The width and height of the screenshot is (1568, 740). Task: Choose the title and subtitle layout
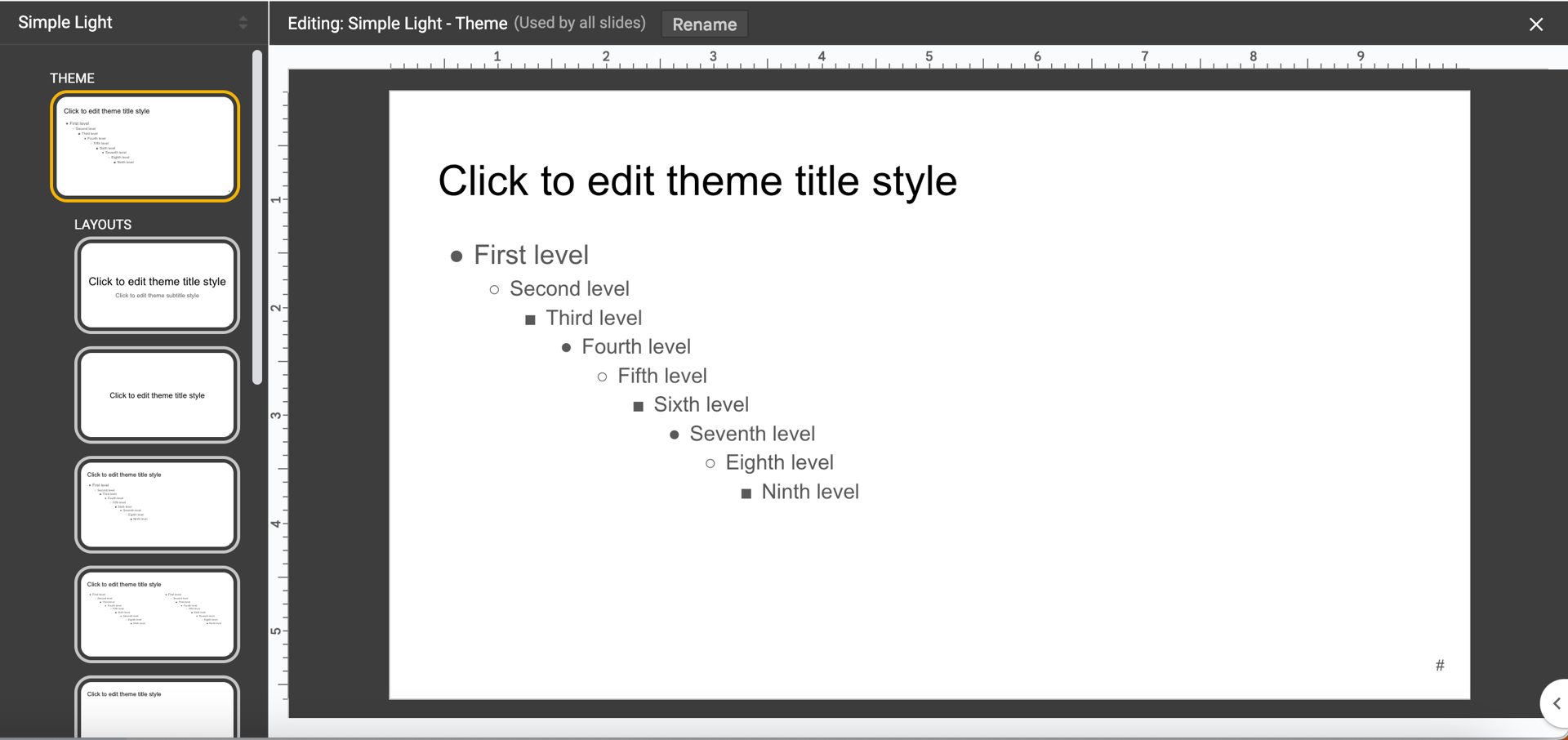[x=157, y=285]
